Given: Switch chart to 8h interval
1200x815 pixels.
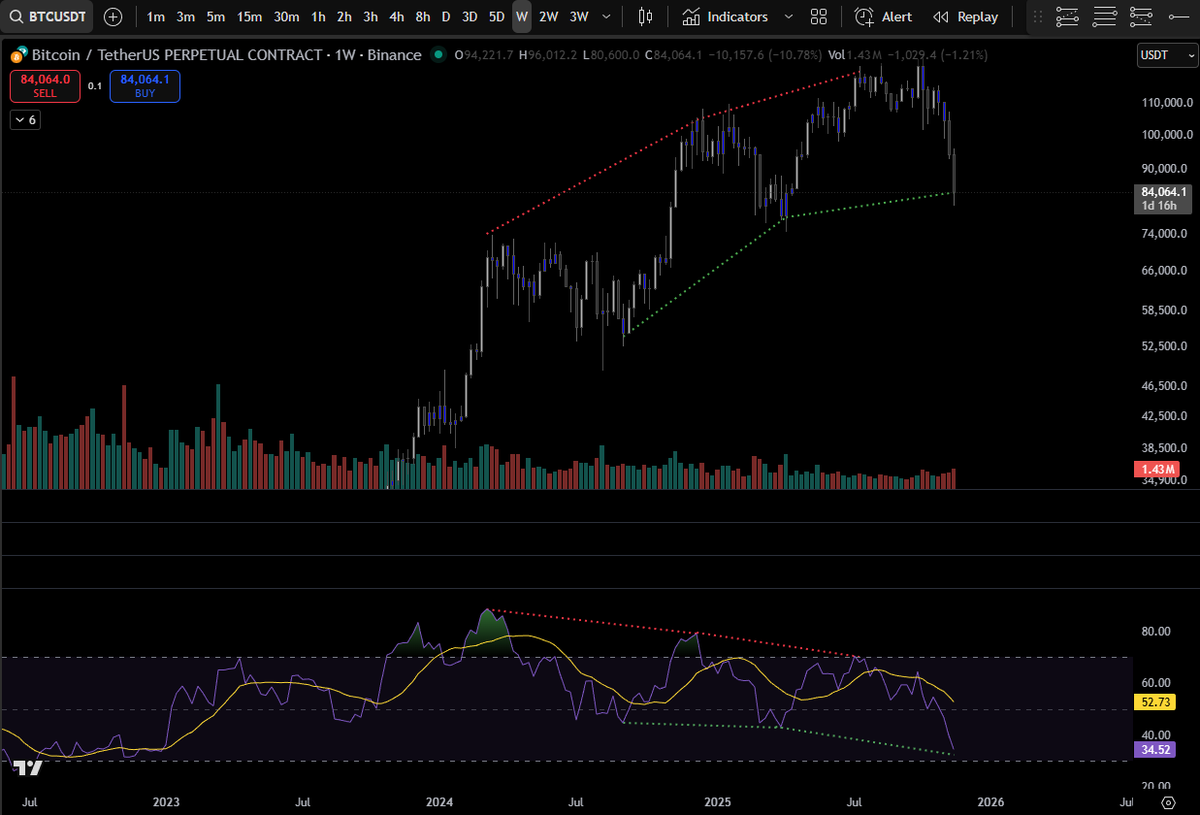Looking at the screenshot, I should (x=423, y=16).
